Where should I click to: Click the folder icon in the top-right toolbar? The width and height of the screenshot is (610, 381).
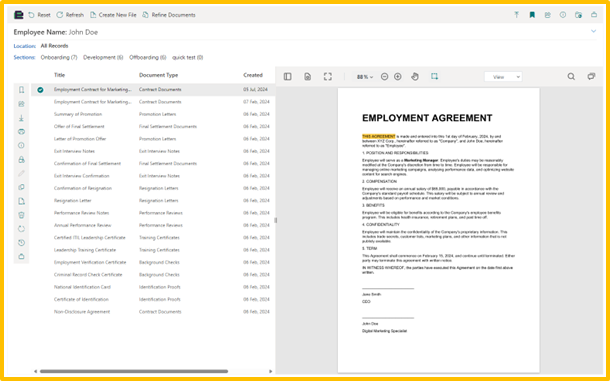coord(578,15)
